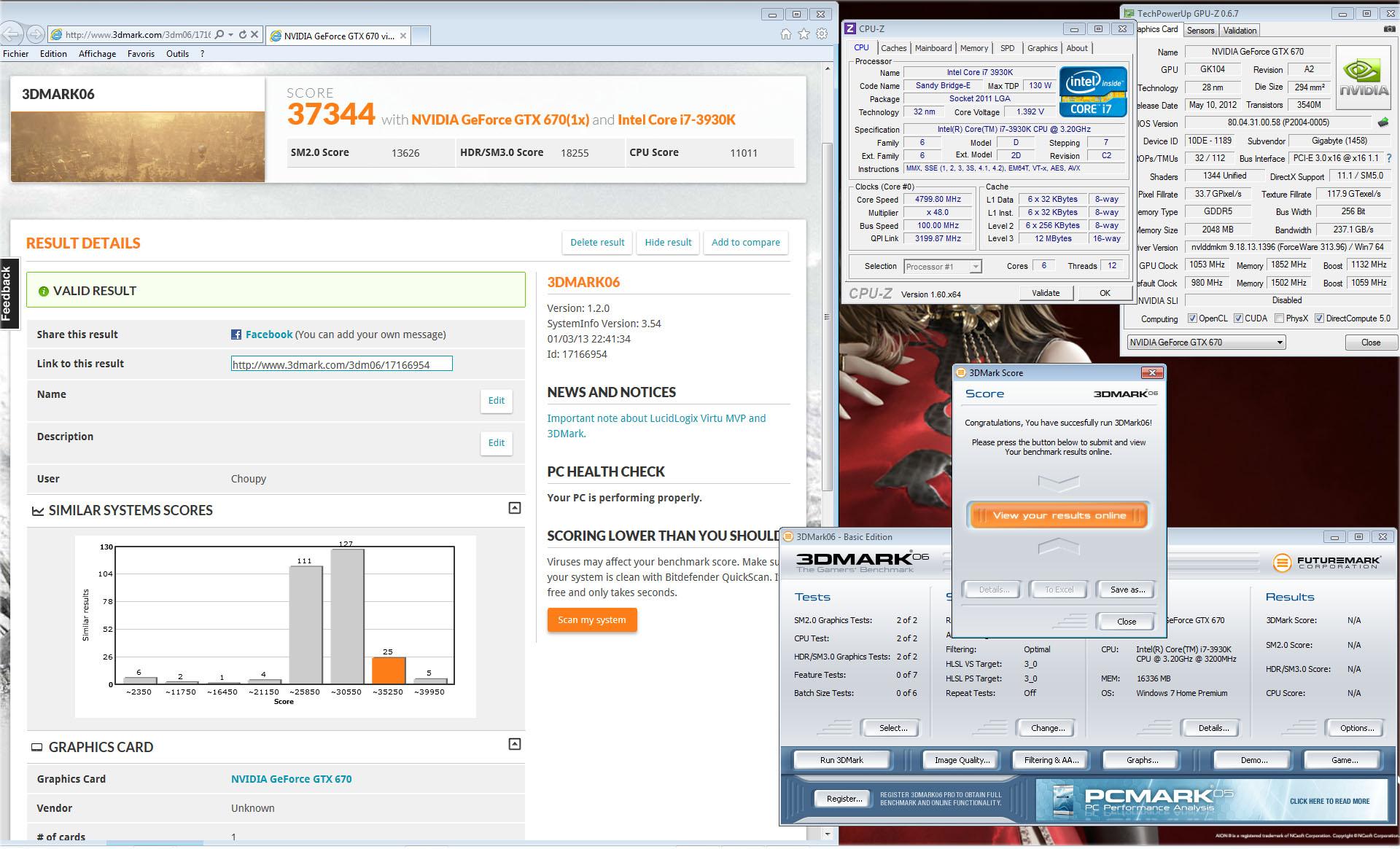Click the Intel Core i7 logo in CPU-Z
The image size is (1400, 849).
click(x=1092, y=91)
